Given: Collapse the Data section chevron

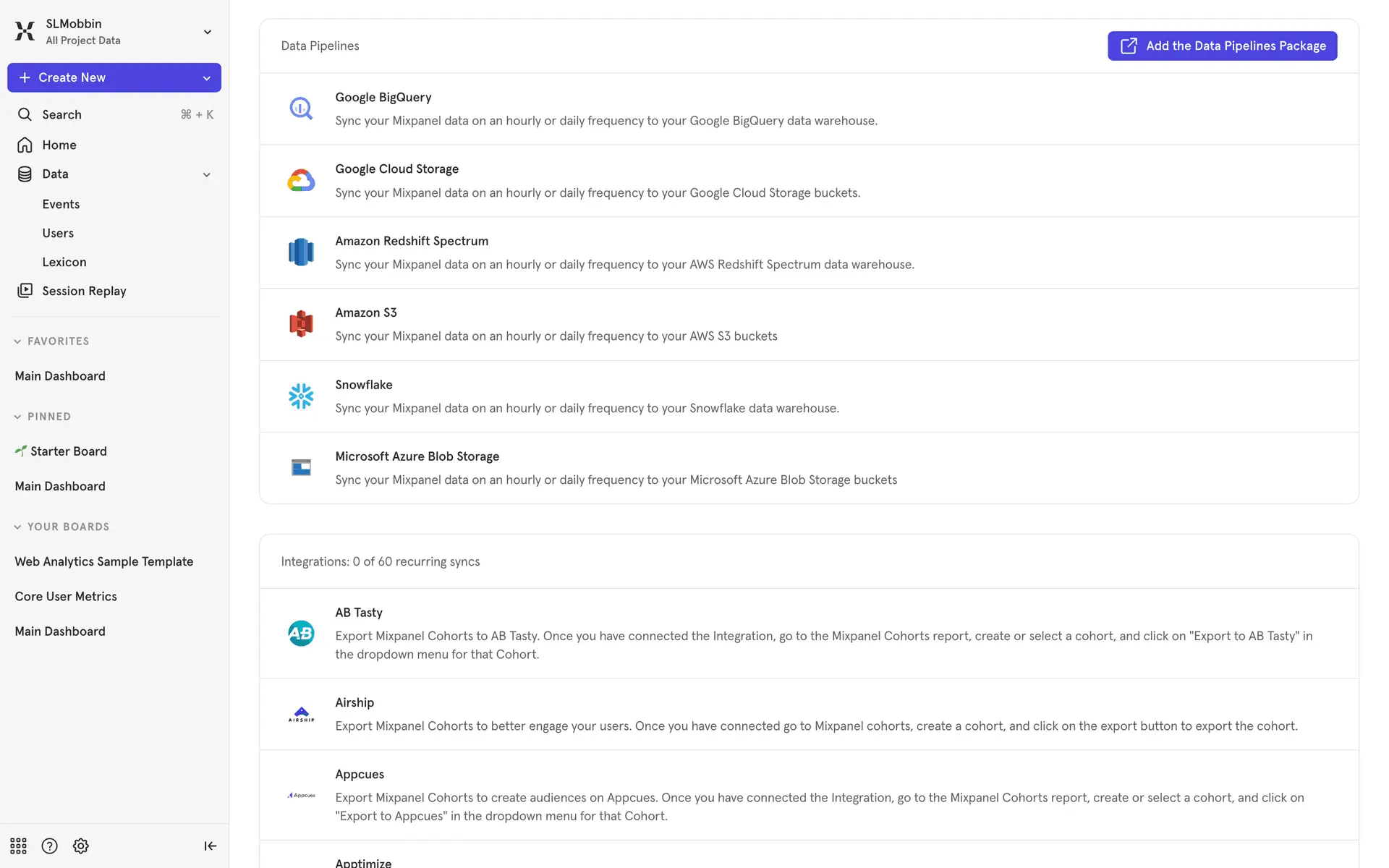Looking at the screenshot, I should click(x=207, y=174).
